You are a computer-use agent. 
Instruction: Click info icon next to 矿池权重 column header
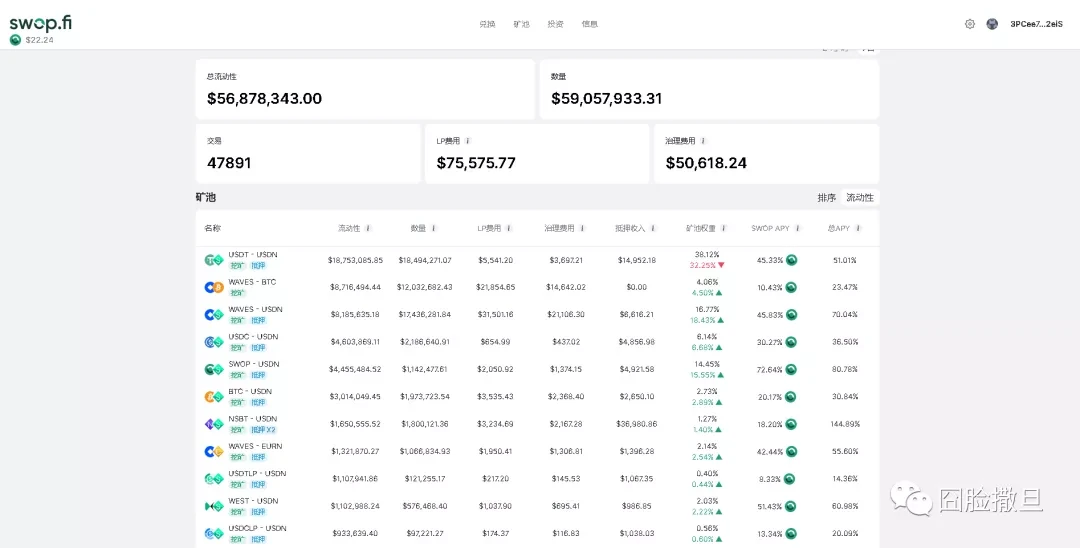click(x=723, y=228)
